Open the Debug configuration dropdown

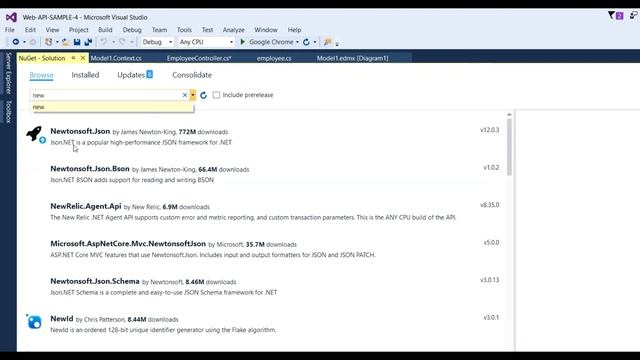(x=158, y=42)
